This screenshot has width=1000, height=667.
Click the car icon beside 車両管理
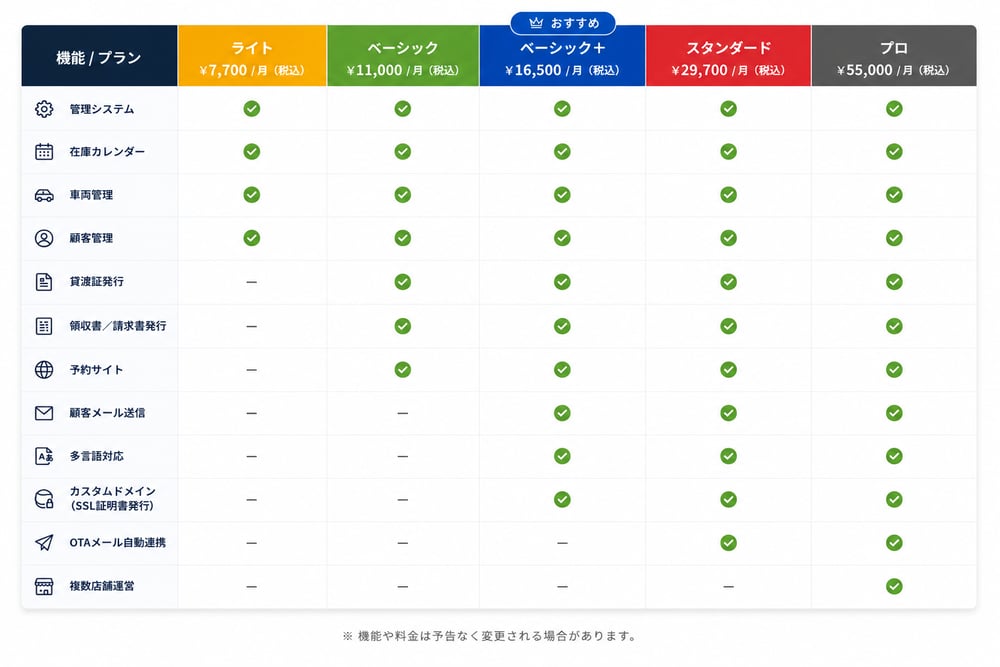click(x=44, y=195)
